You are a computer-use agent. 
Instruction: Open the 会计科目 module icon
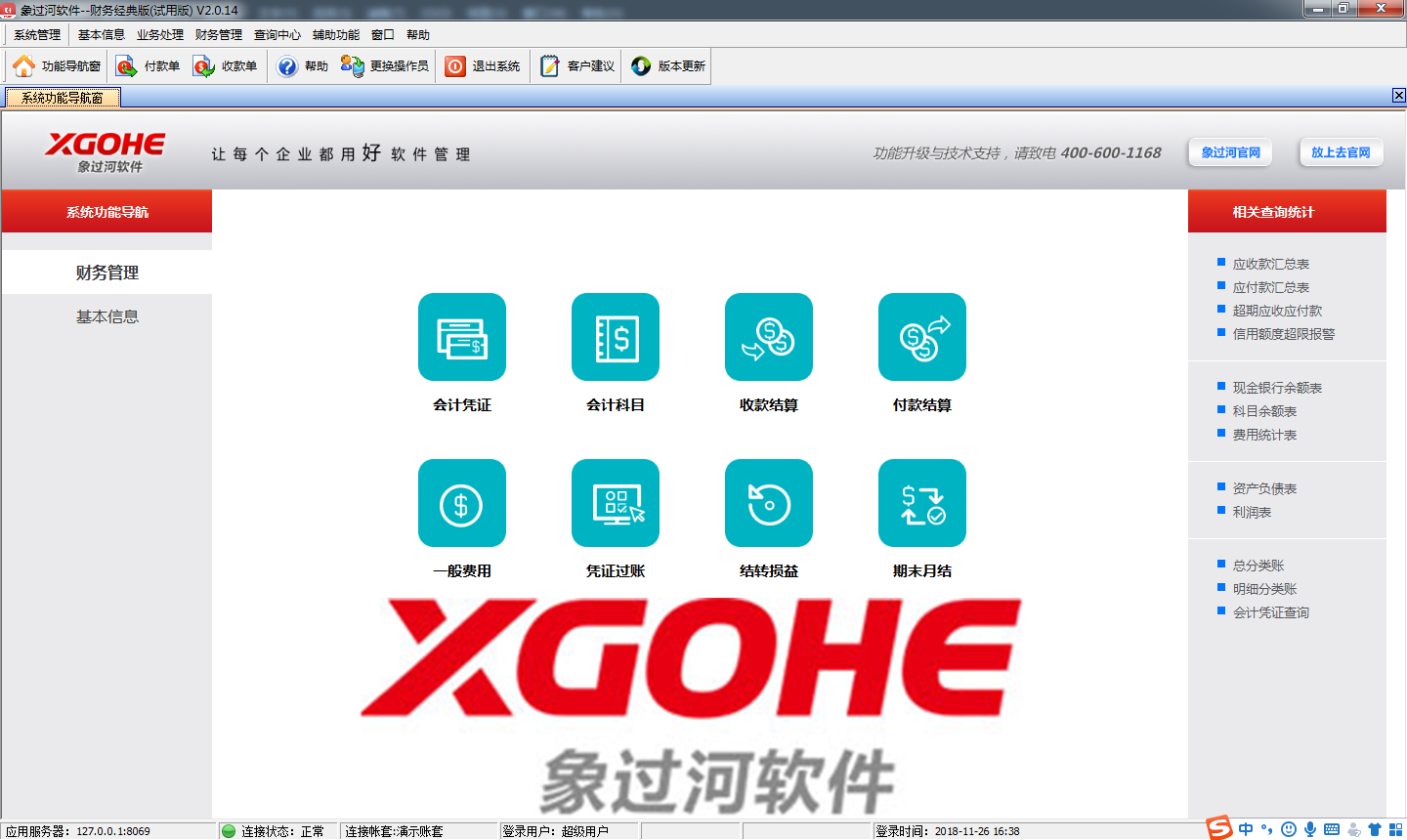click(x=615, y=337)
